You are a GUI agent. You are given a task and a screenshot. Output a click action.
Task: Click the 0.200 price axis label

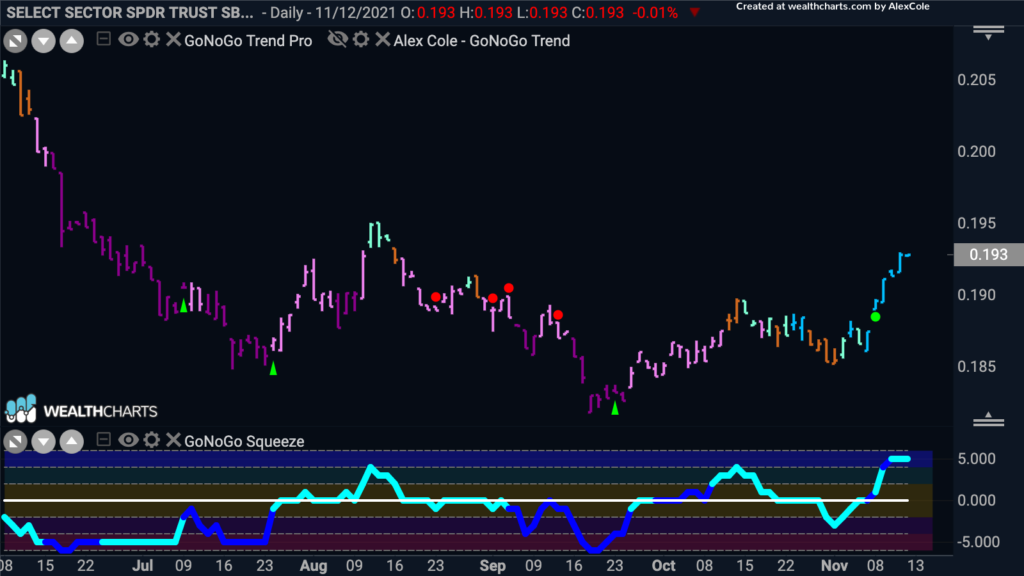(x=976, y=152)
